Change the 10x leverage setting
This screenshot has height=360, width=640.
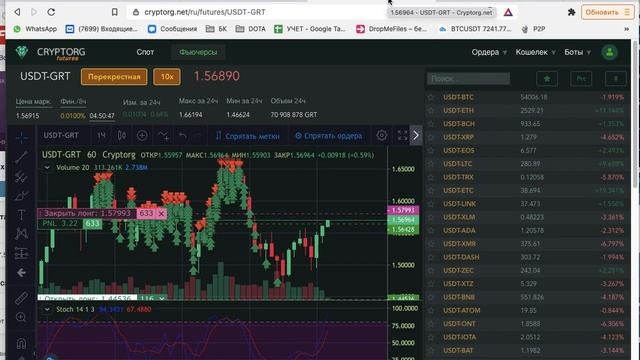click(167, 77)
